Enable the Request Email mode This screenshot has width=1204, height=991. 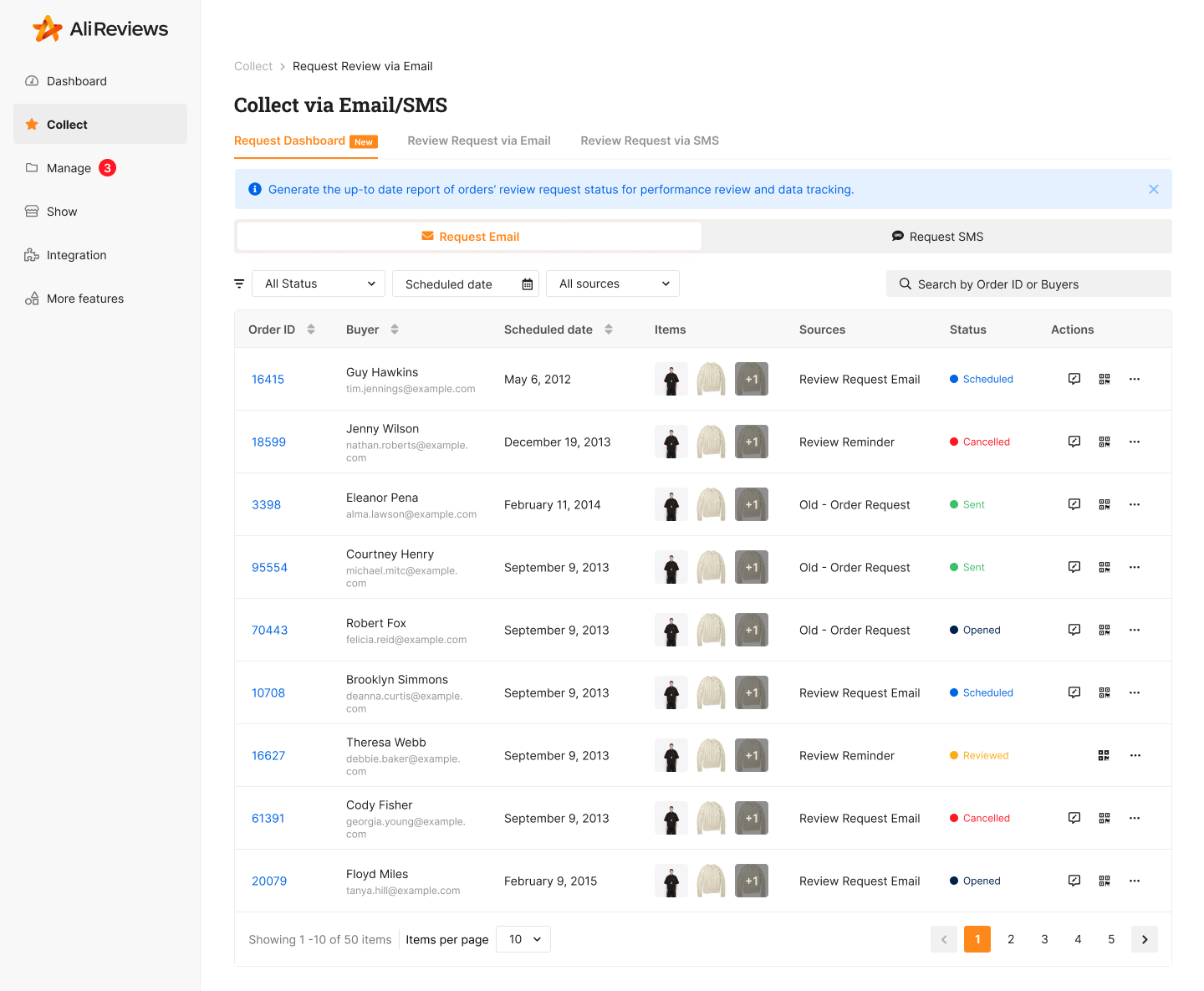tap(470, 236)
